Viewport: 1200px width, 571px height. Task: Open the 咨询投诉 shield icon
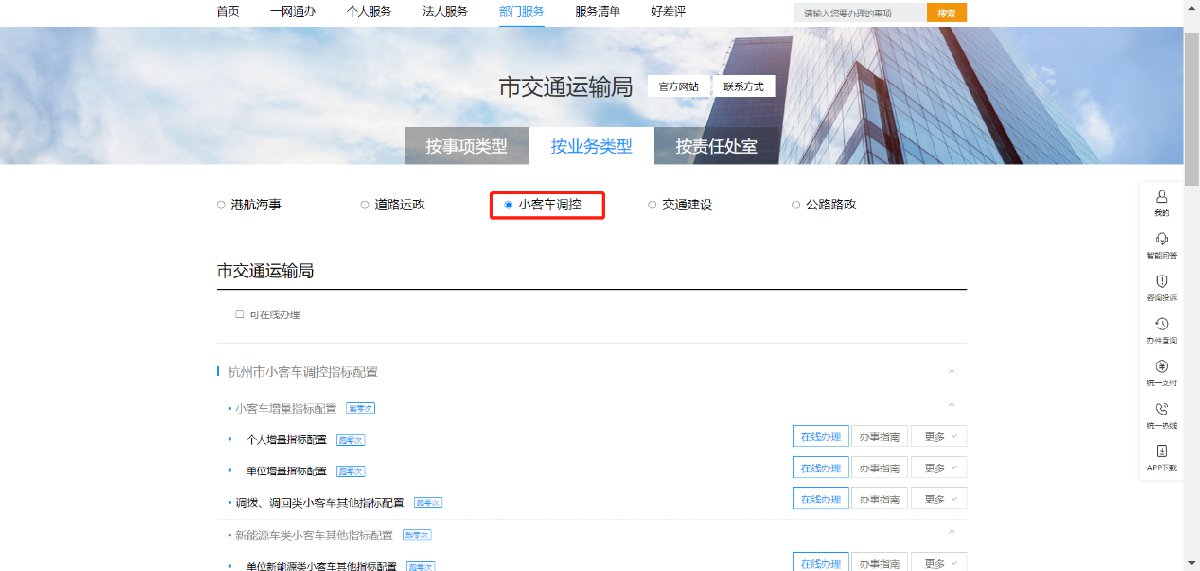pyautogui.click(x=1161, y=282)
